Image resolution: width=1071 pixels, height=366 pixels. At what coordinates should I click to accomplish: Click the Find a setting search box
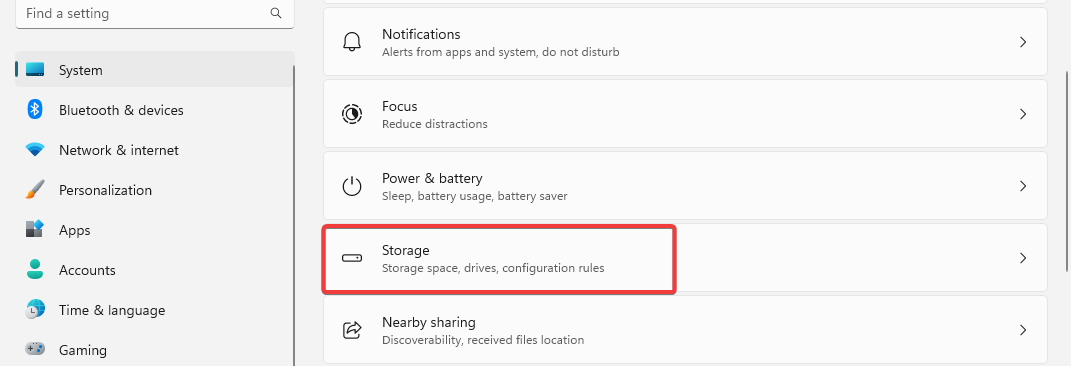point(154,13)
